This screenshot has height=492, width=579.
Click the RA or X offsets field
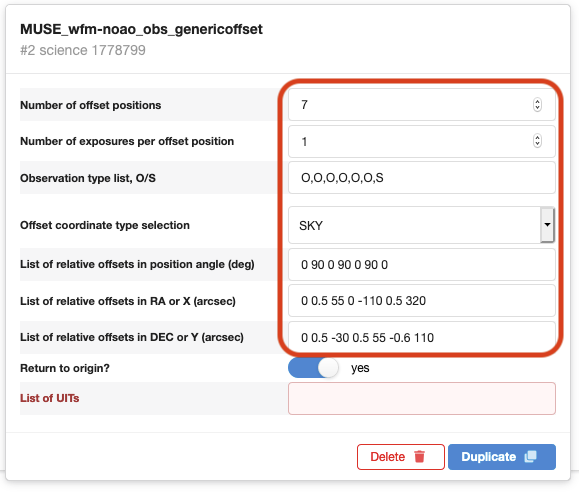click(422, 301)
